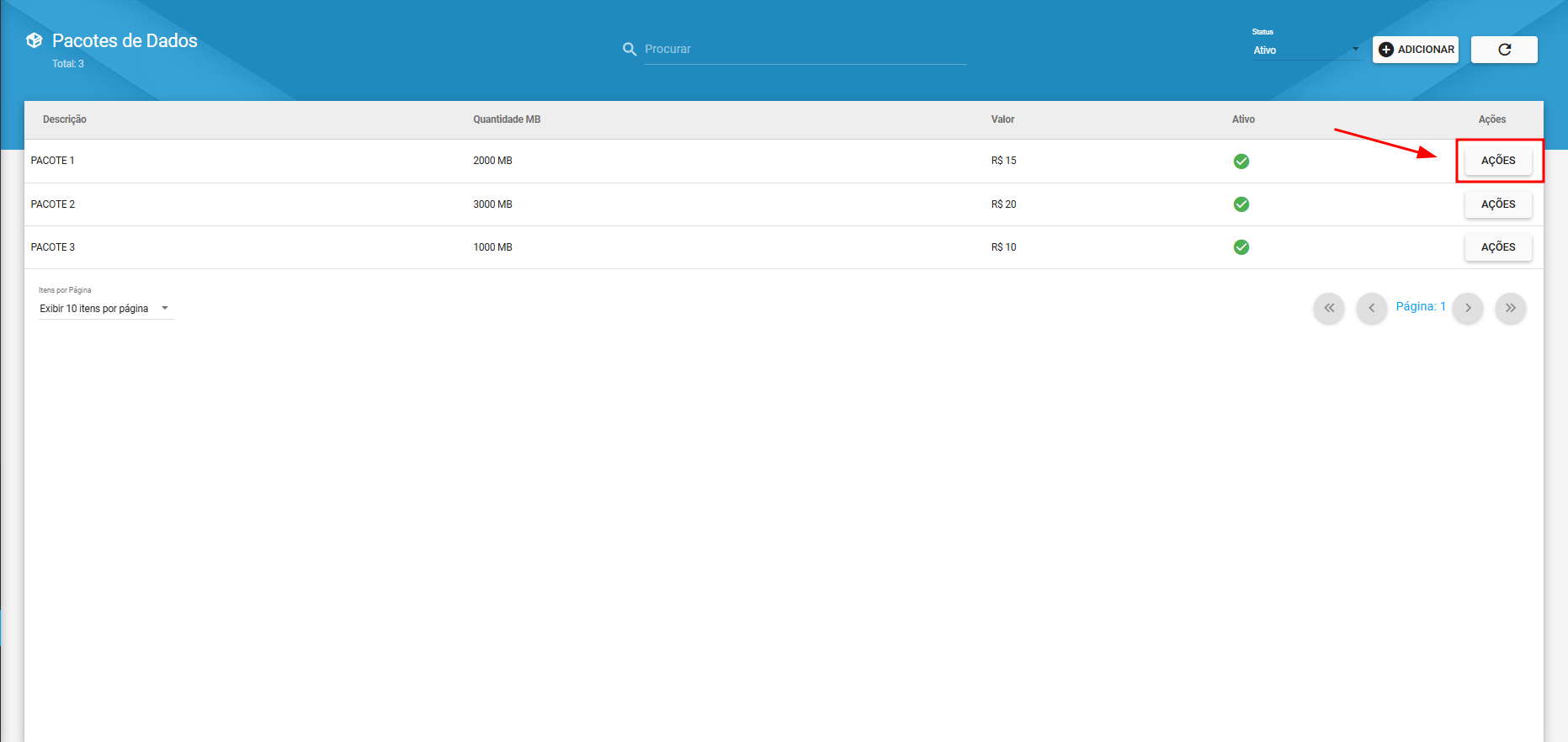The height and width of the screenshot is (742, 1568).
Task: Click the 1000 MB quantity cell
Action: (x=492, y=247)
